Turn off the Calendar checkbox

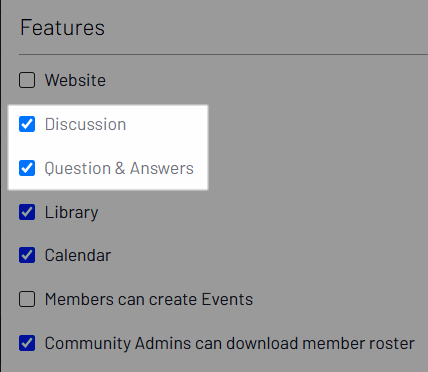[27, 255]
